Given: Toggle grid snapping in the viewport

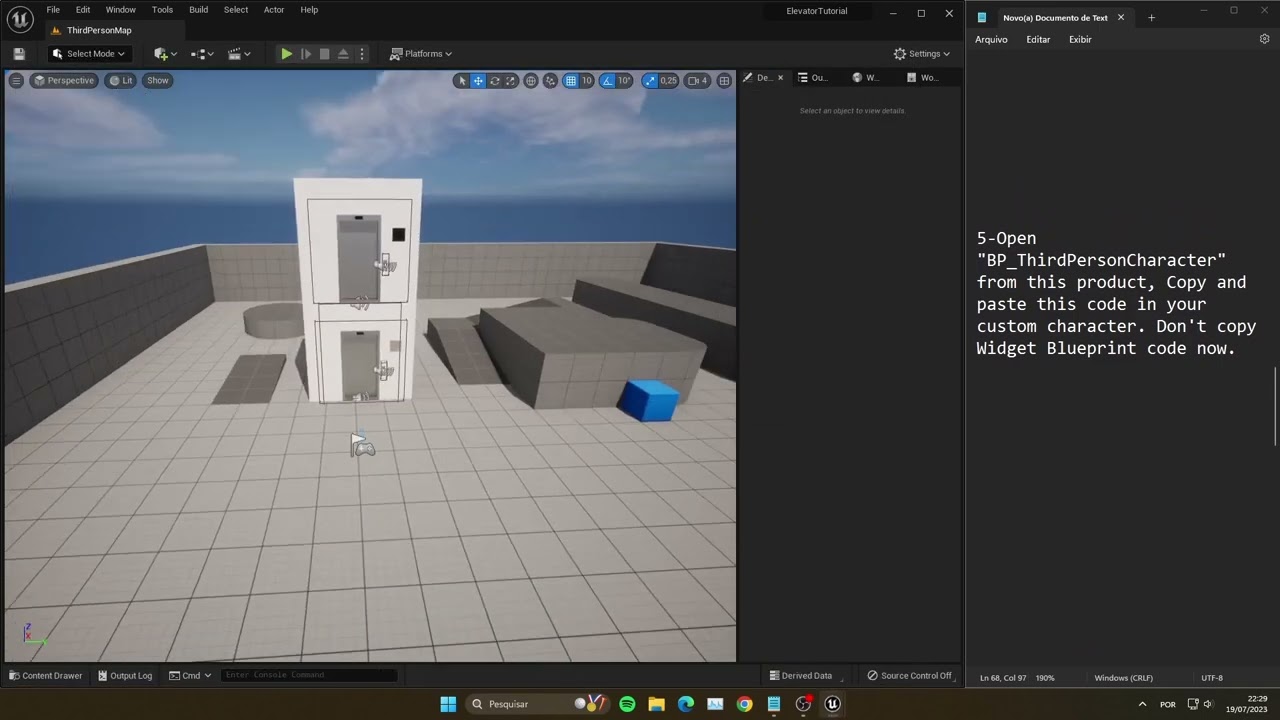Looking at the screenshot, I should [x=570, y=81].
